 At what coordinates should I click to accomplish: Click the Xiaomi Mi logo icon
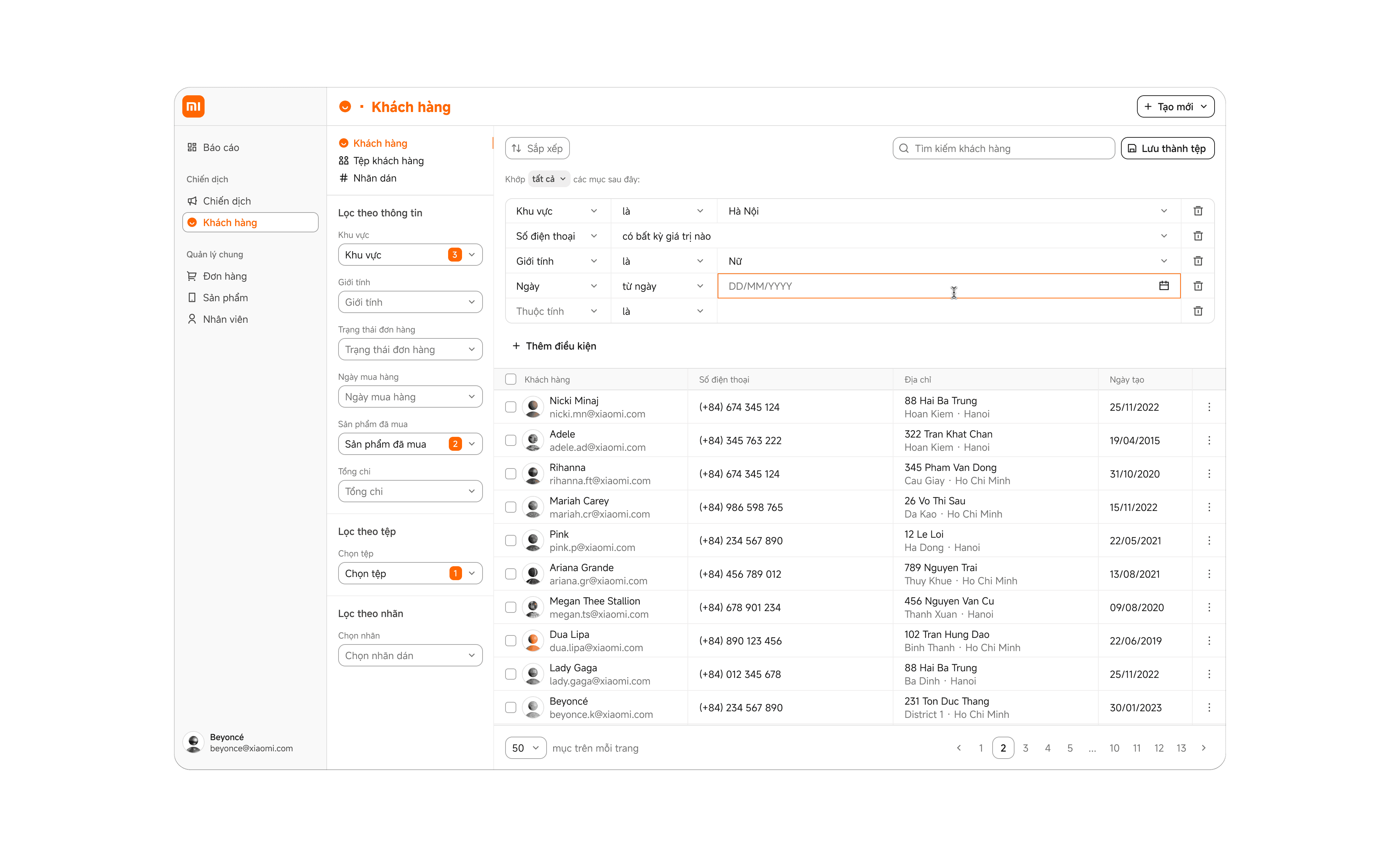point(193,106)
